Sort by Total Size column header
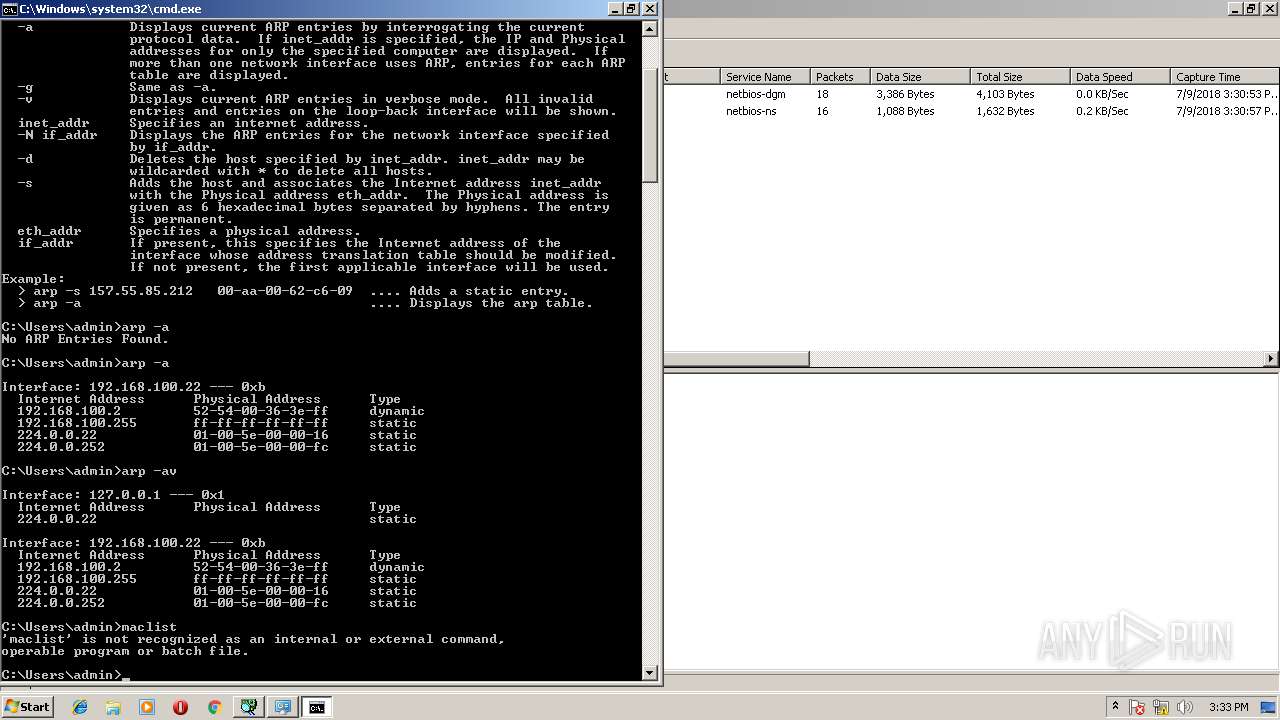Image resolution: width=1280 pixels, height=720 pixels. click(1020, 77)
